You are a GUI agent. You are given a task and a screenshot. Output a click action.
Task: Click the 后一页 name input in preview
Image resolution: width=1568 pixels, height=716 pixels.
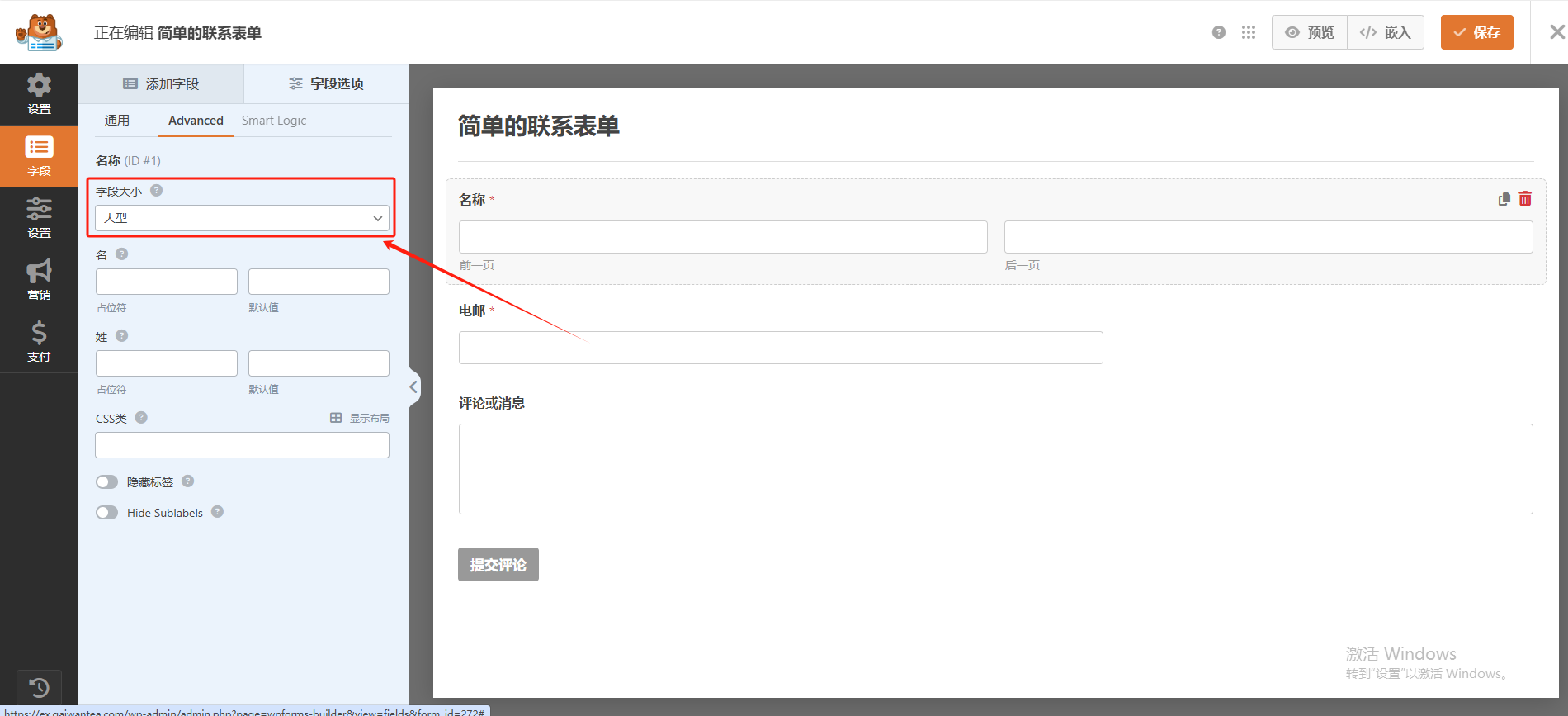1268,237
